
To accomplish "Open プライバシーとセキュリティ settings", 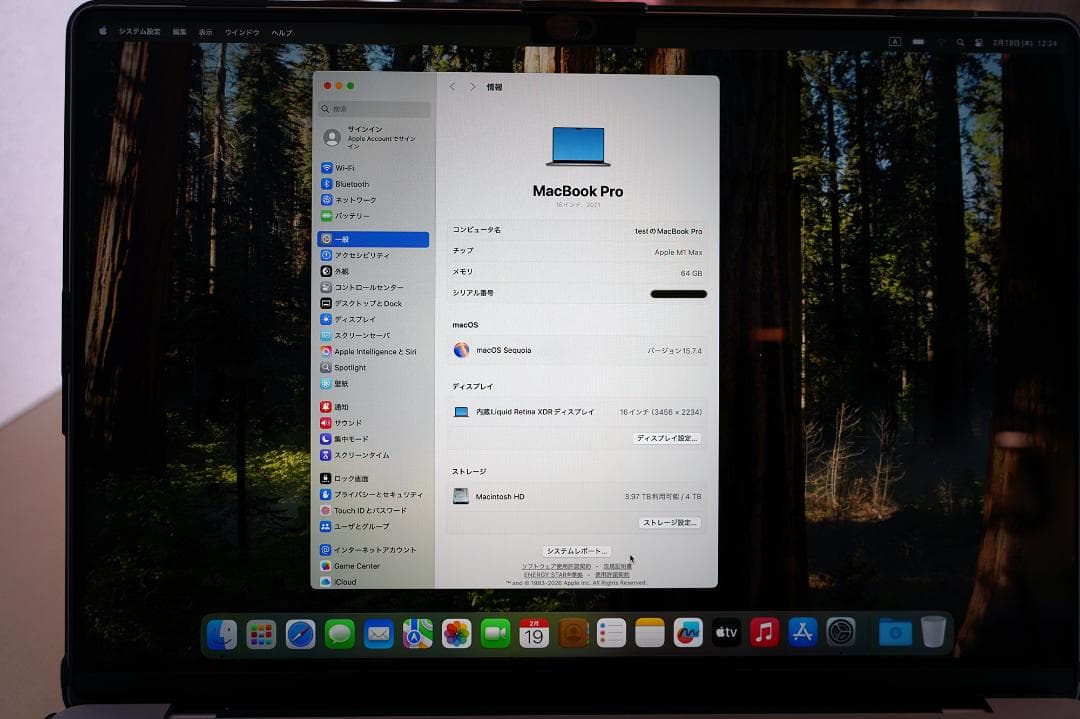I will tap(375, 494).
